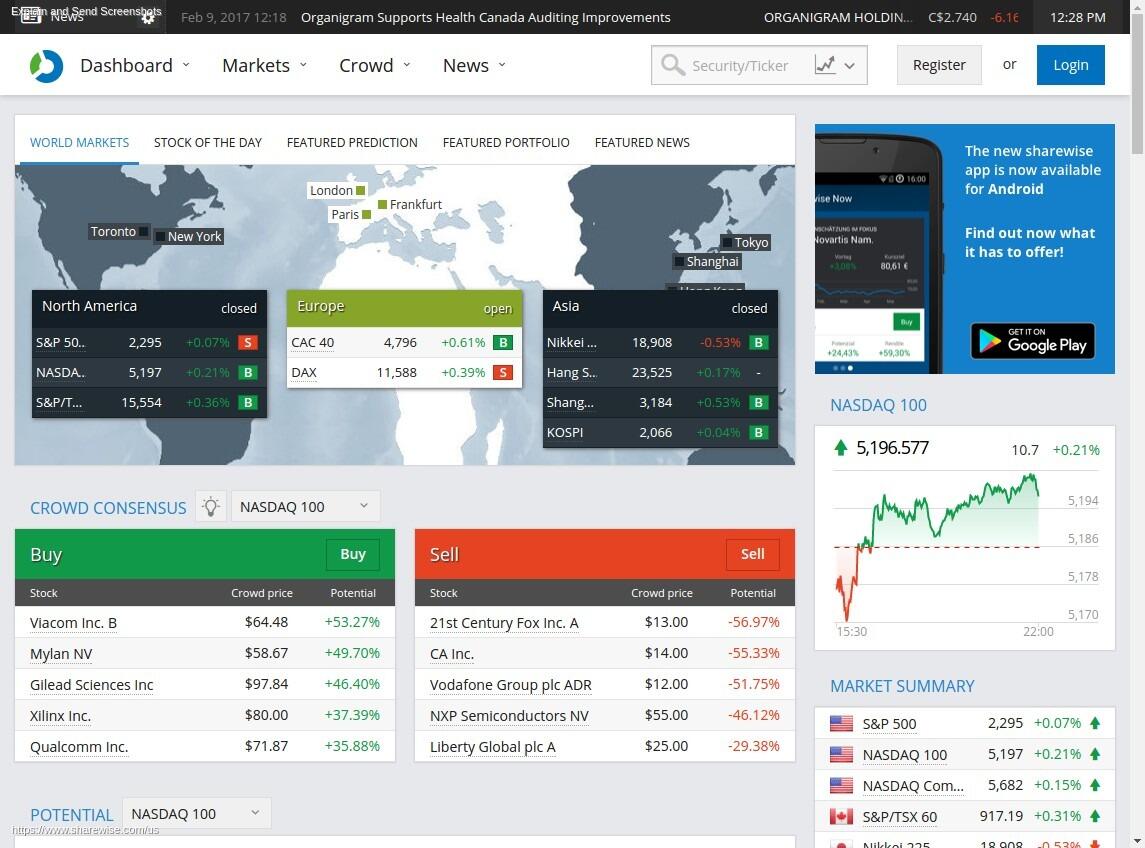Open the Crowd Consensus NASDAQ 100 dropdown
Viewport: 1145px width, 848px height.
[x=305, y=506]
